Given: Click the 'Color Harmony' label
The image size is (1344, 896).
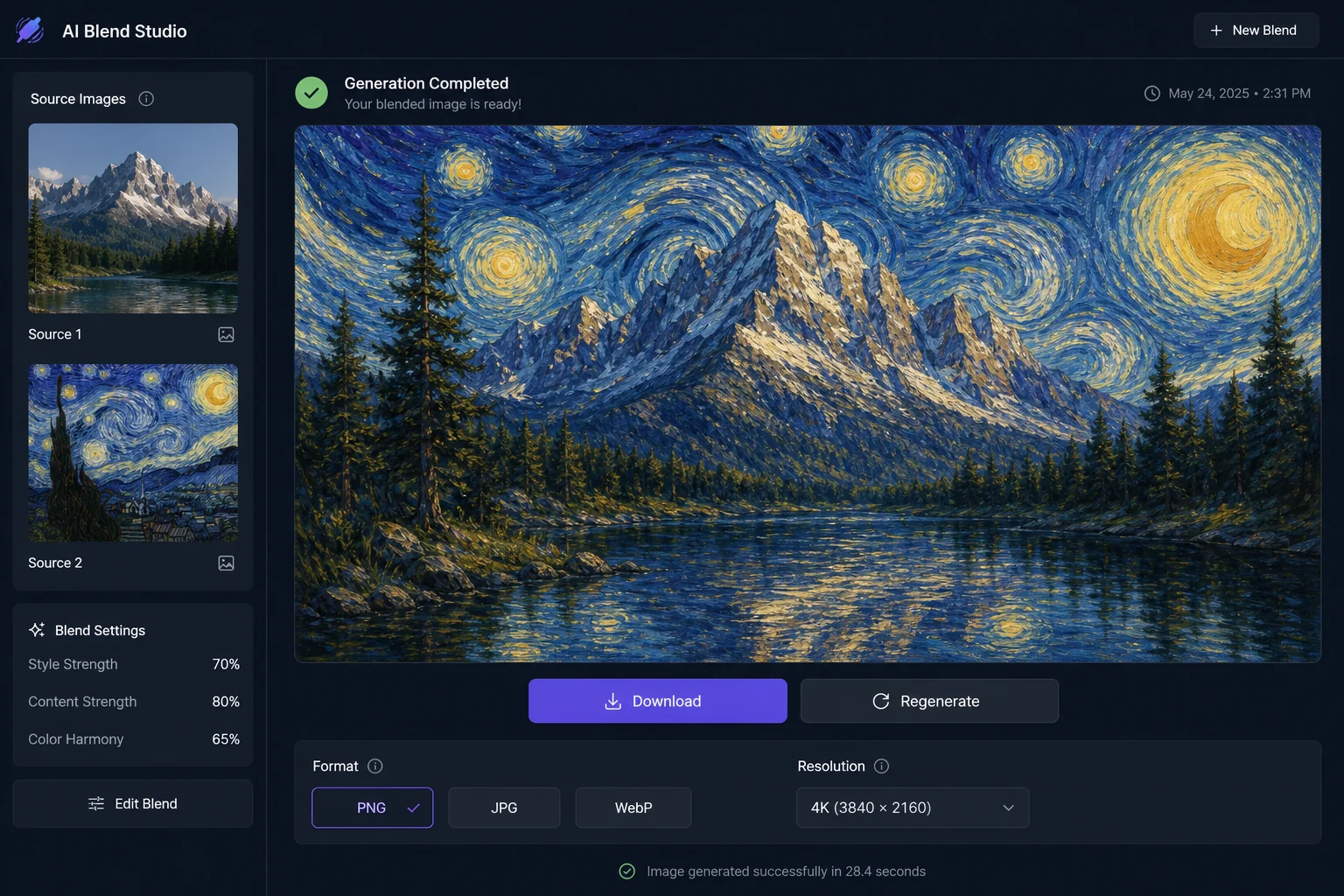Looking at the screenshot, I should [76, 739].
